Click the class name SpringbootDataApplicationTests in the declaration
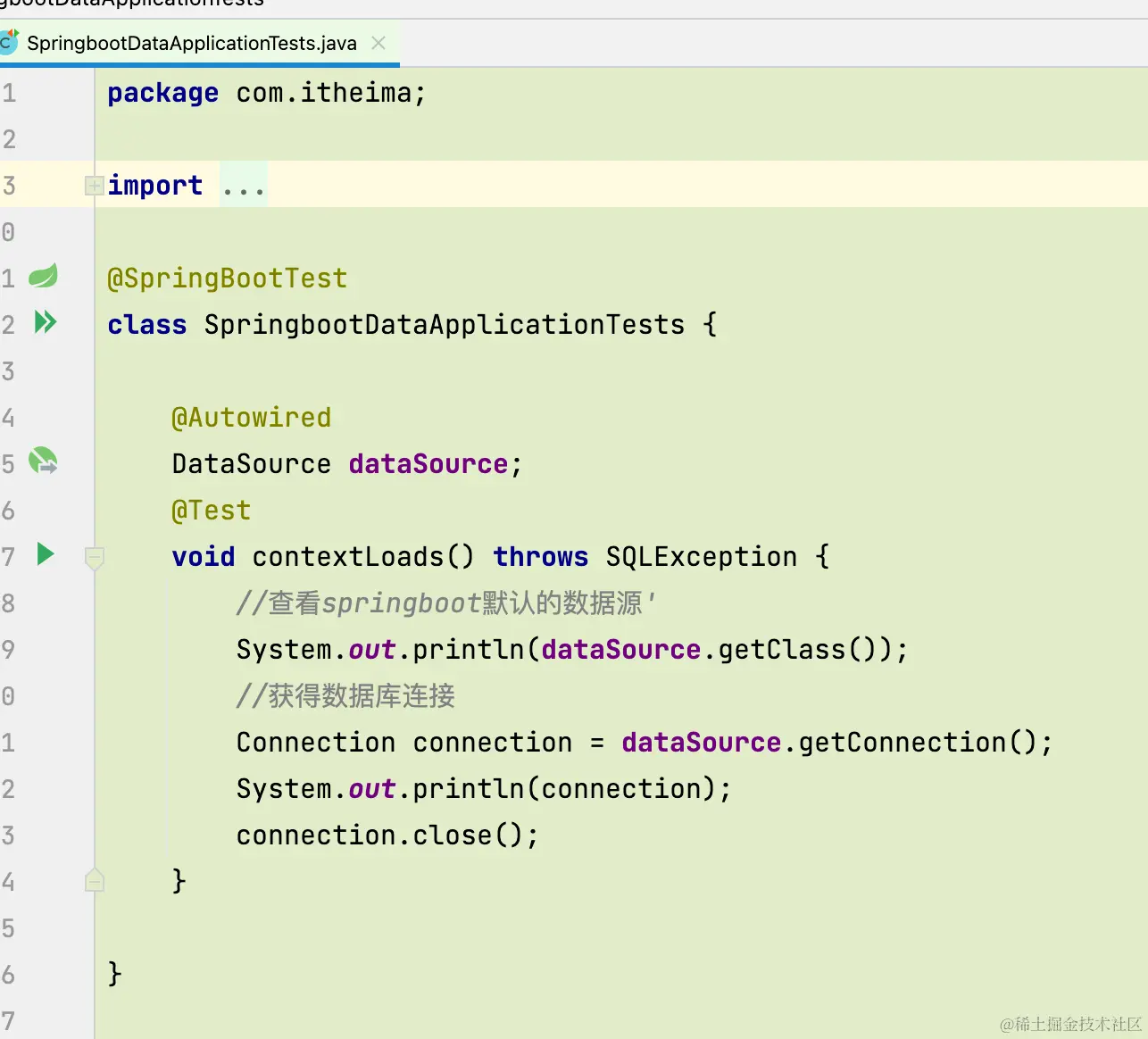The width and height of the screenshot is (1148, 1039). point(445,325)
